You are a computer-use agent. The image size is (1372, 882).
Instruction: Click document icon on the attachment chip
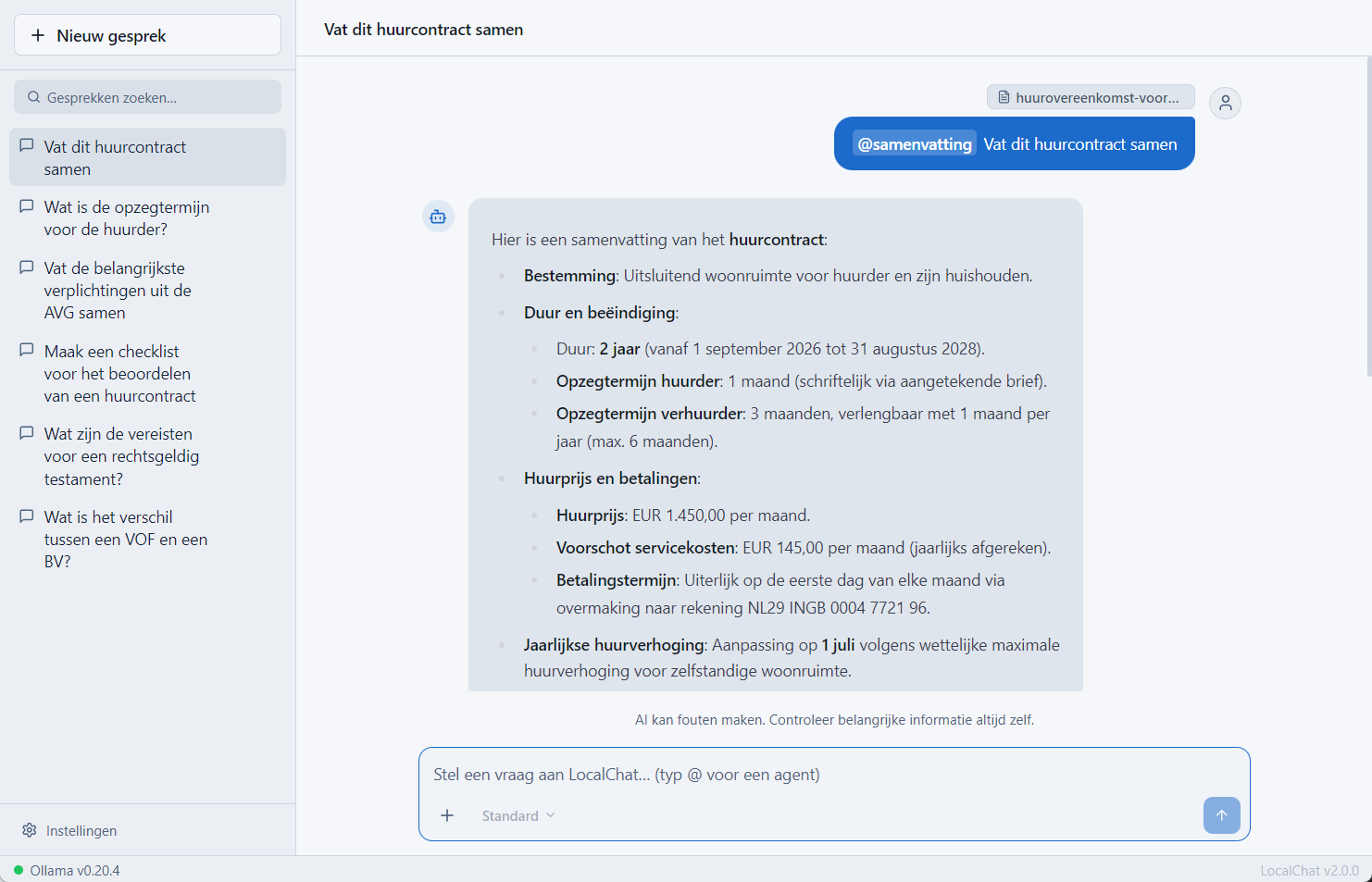click(x=1004, y=97)
